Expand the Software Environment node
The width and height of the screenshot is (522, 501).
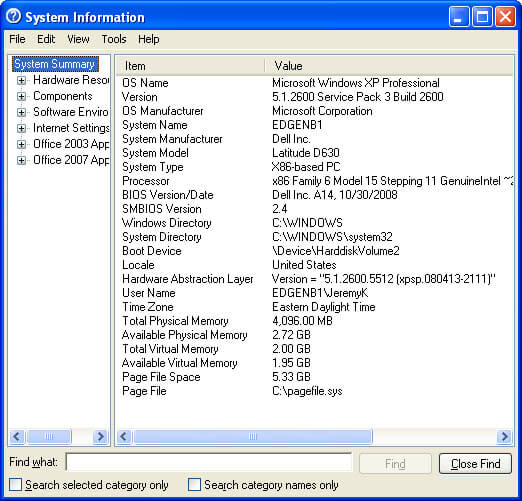21,112
